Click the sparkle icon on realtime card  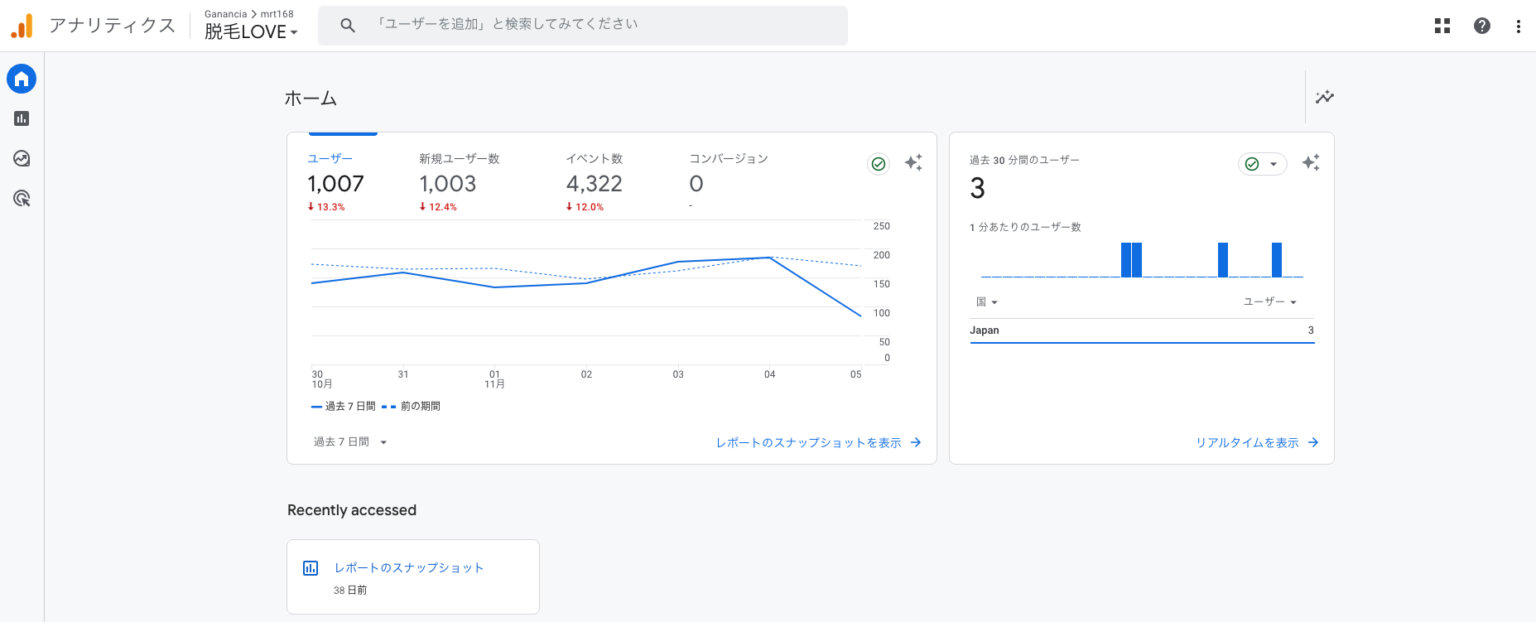point(1311,163)
